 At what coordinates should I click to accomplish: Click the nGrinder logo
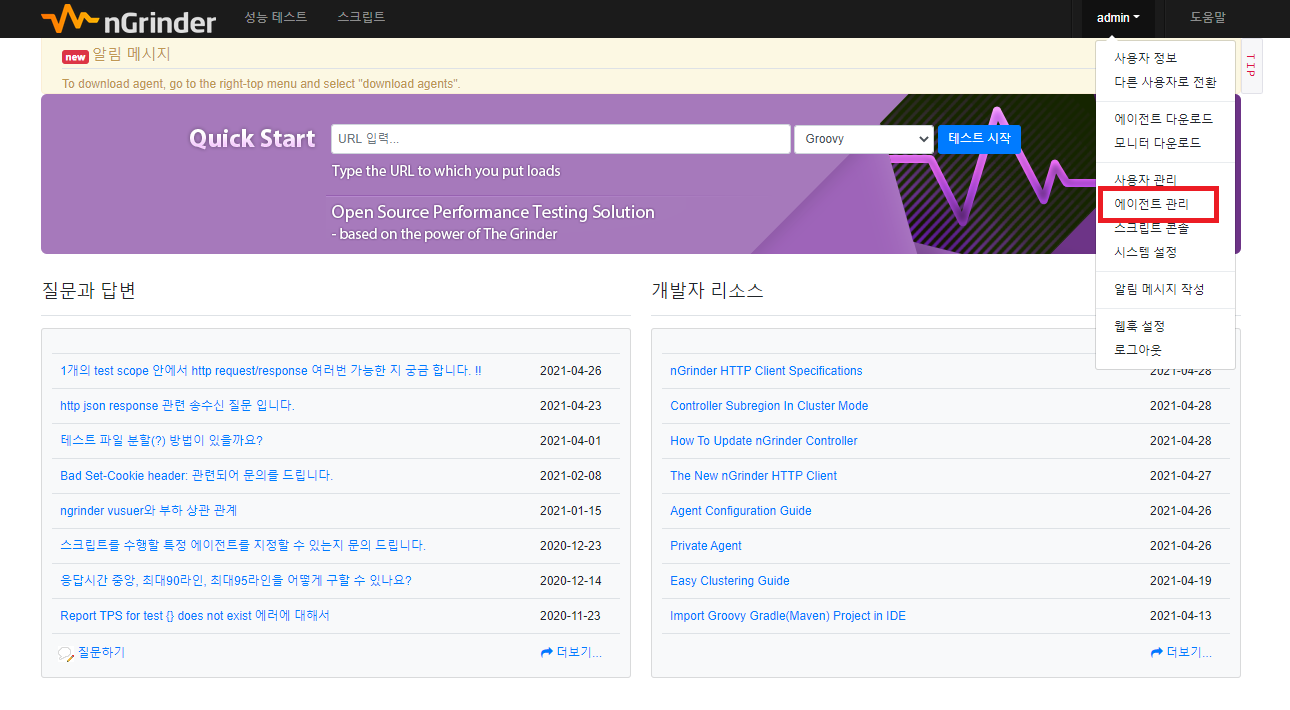128,18
